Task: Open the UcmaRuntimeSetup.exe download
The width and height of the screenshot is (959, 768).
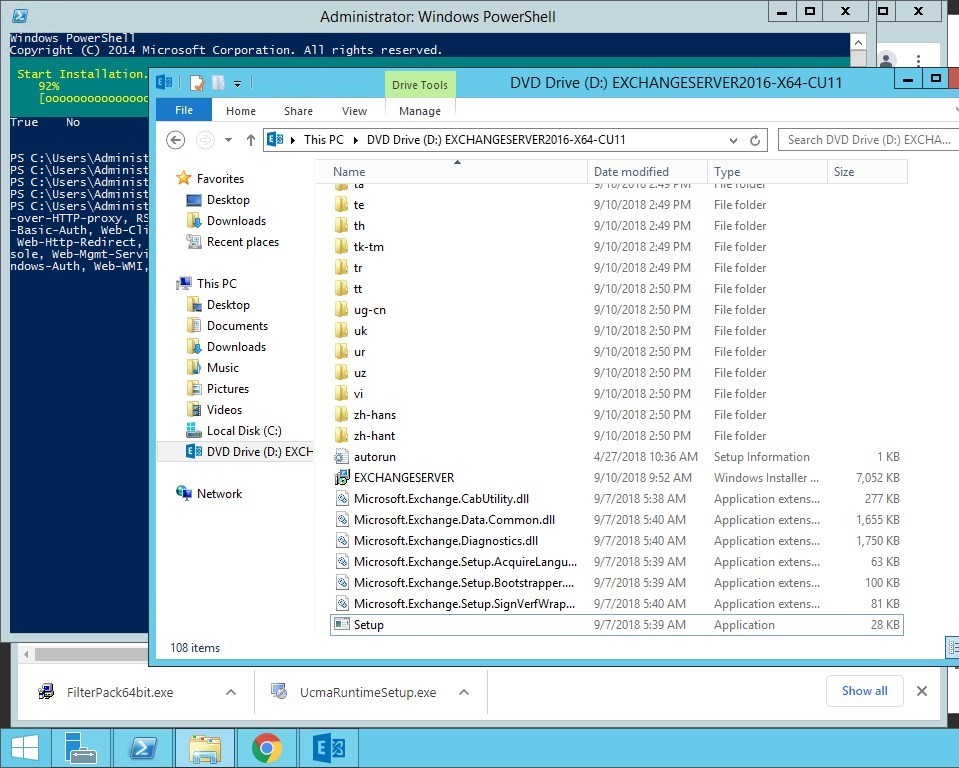Action: pos(368,692)
